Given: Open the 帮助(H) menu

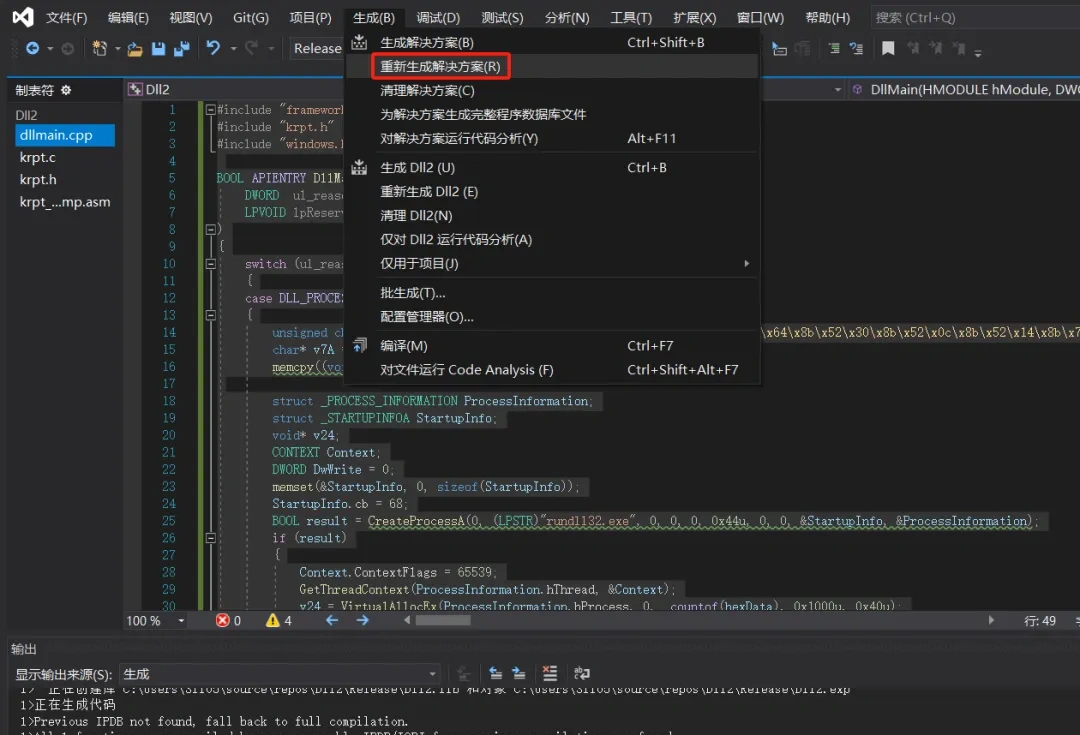Looking at the screenshot, I should tap(828, 17).
